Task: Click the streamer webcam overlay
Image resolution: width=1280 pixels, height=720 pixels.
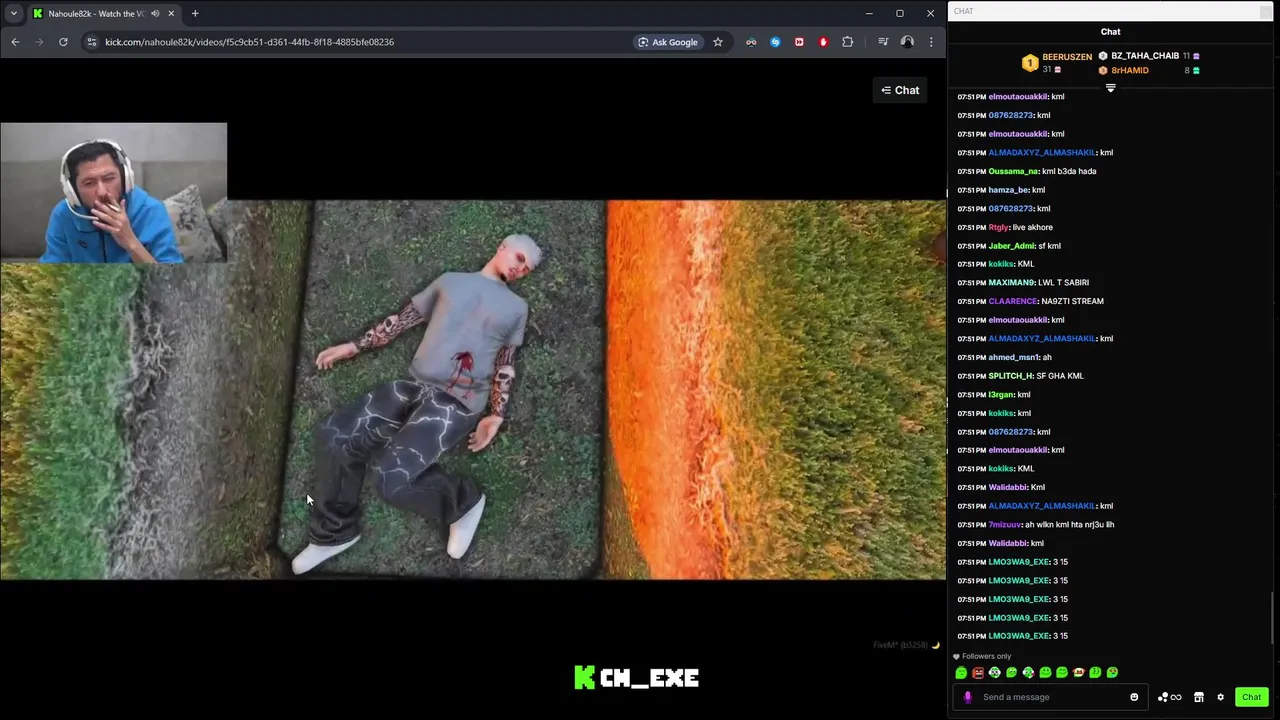Action: pyautogui.click(x=114, y=193)
